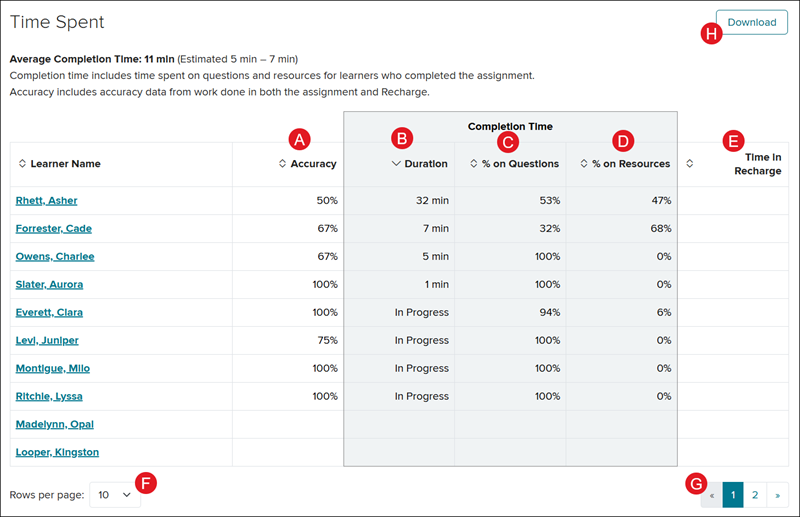The width and height of the screenshot is (800, 517).
Task: Toggle the Duration column sort chevron
Action: 396,164
